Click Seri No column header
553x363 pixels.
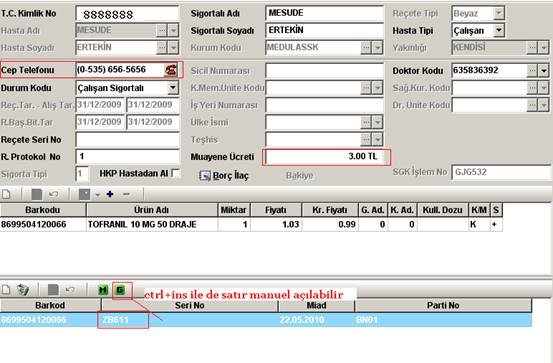pos(189,305)
